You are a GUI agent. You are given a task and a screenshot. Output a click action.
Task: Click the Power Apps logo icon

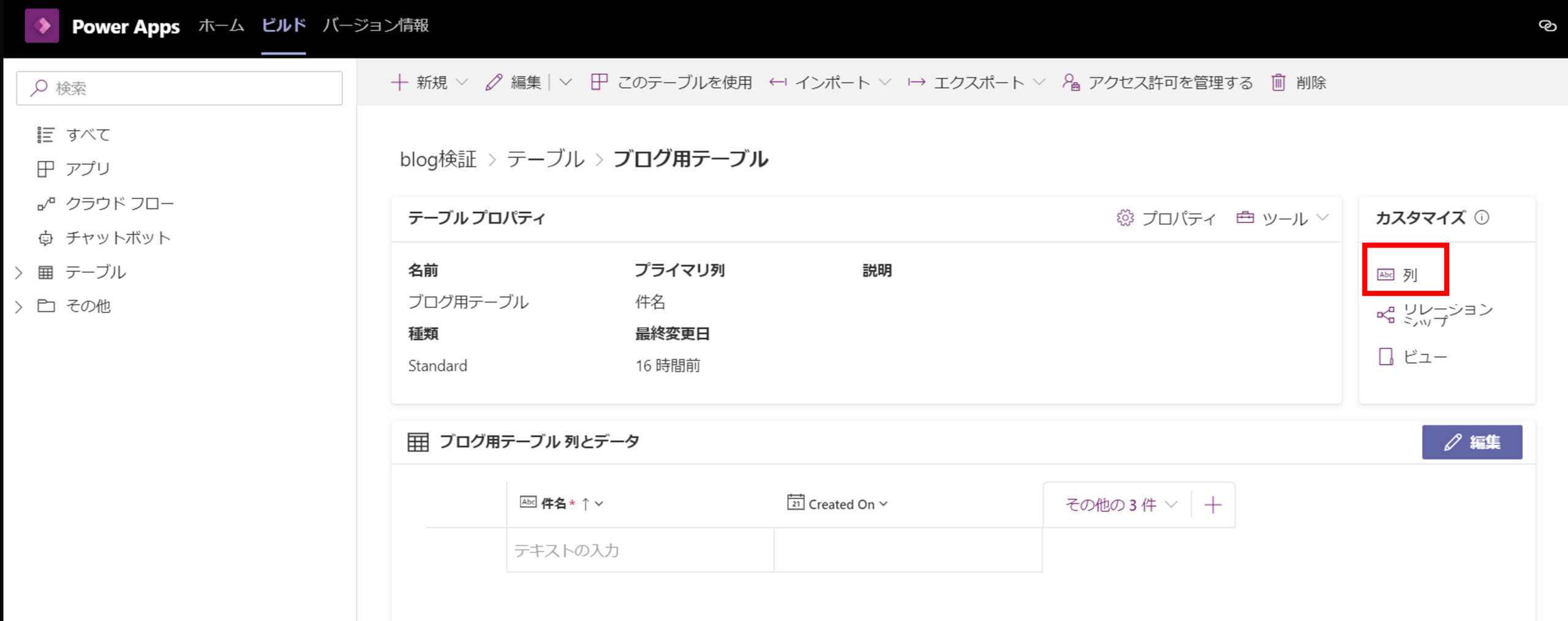[42, 26]
